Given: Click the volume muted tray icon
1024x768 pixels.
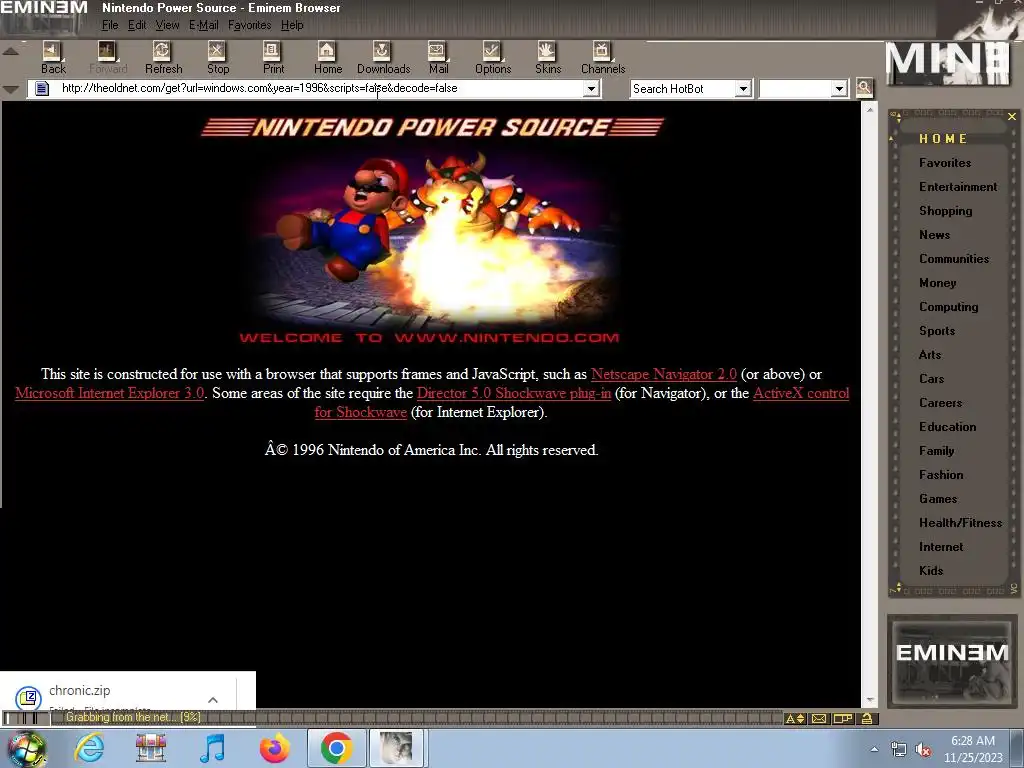Looking at the screenshot, I should tap(923, 750).
